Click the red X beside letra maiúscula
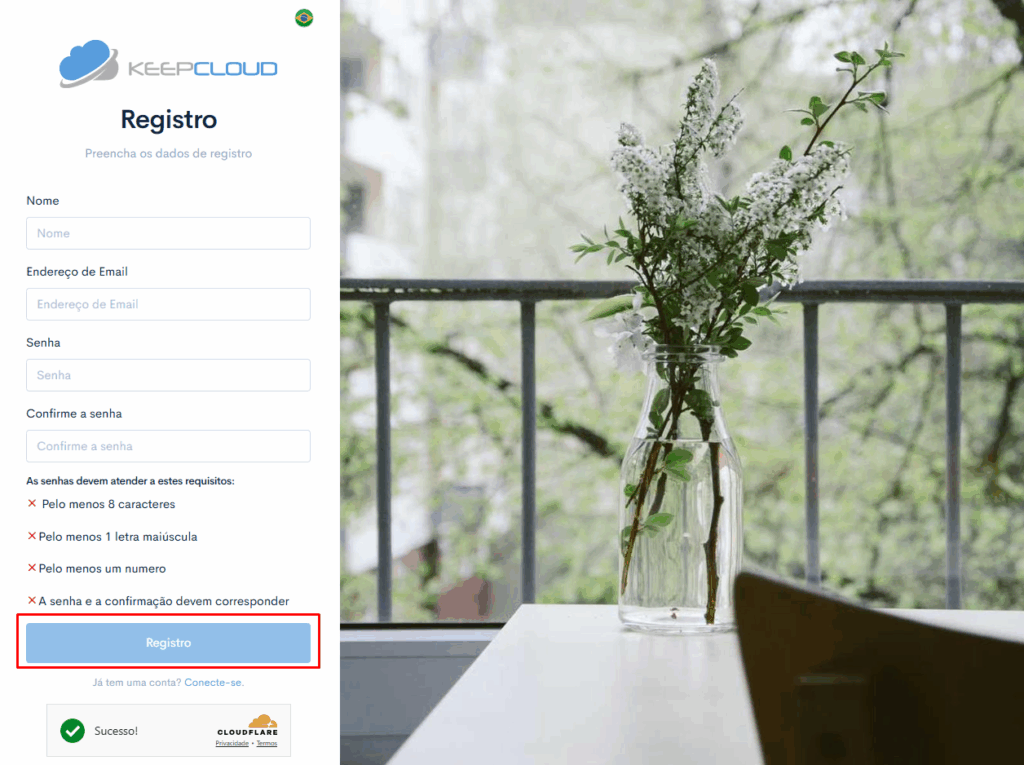 [x=32, y=536]
